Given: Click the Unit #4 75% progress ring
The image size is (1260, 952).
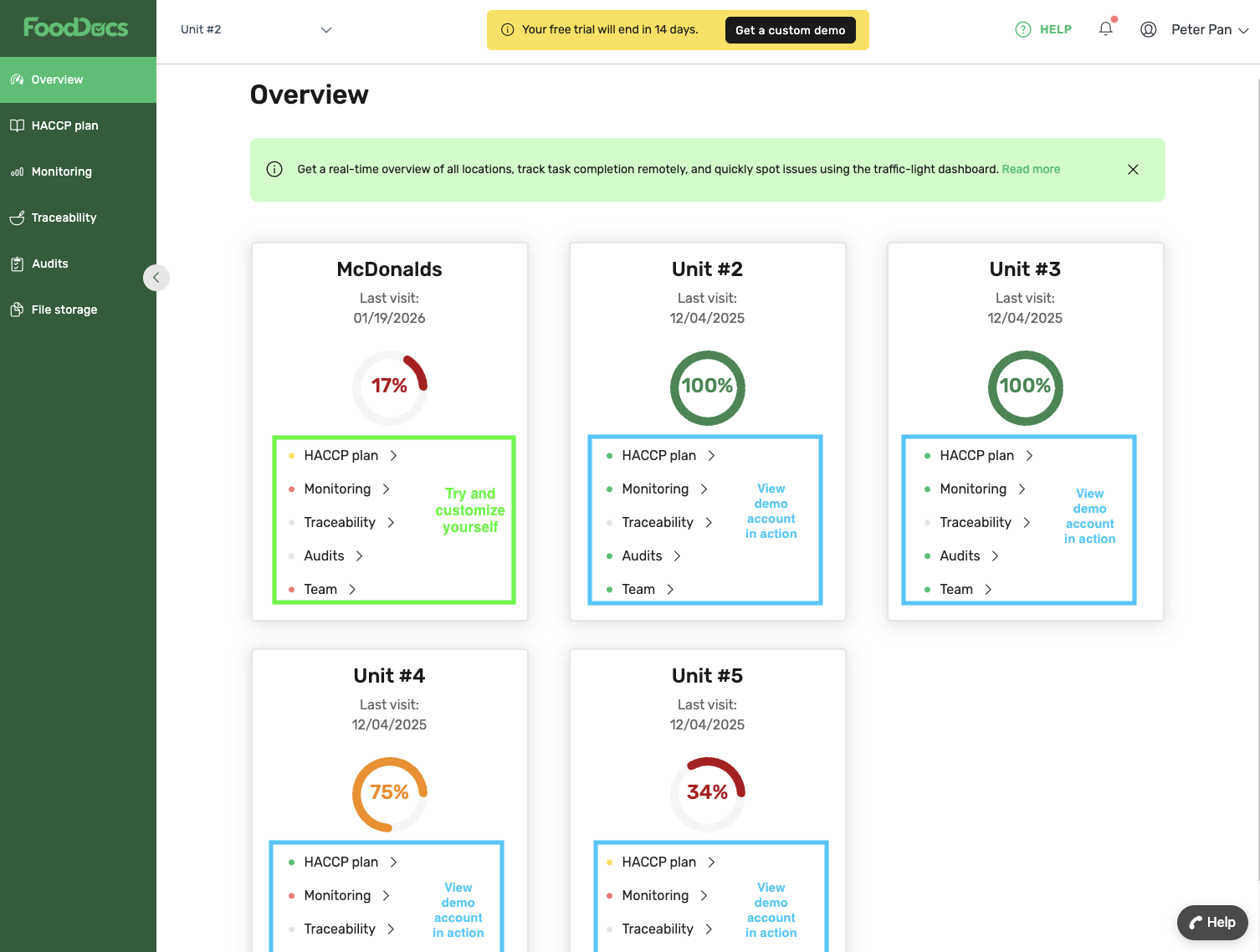Looking at the screenshot, I should point(390,794).
